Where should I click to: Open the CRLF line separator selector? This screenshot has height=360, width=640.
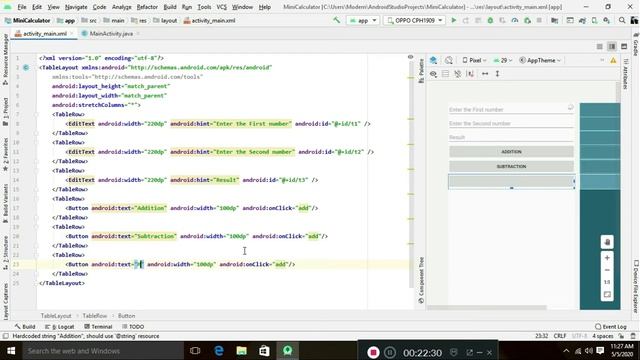click(x=560, y=336)
